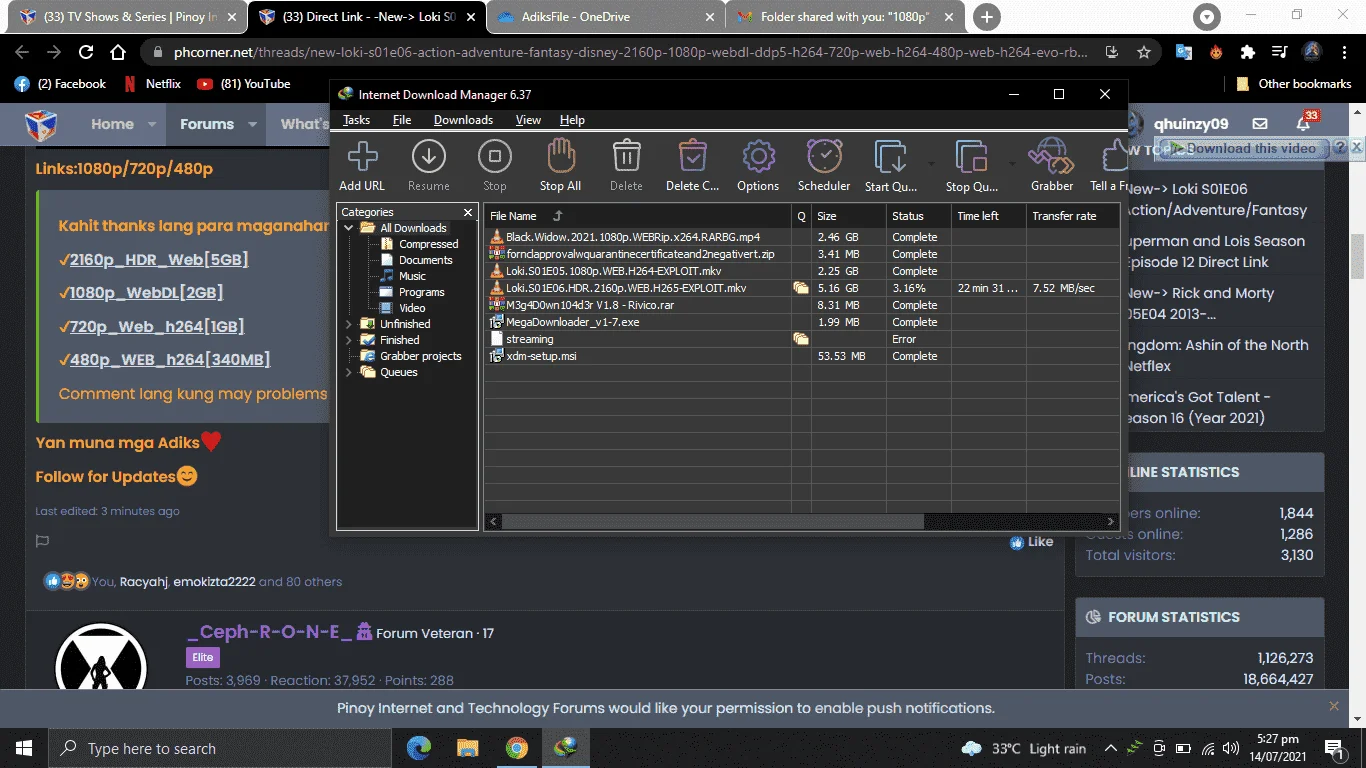Click the forum notifications bell icon
Image resolution: width=1366 pixels, height=768 pixels.
coord(1303,124)
